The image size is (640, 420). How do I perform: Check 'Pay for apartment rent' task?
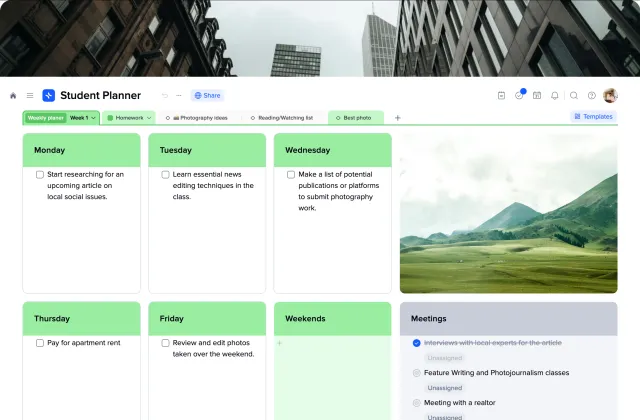point(40,343)
